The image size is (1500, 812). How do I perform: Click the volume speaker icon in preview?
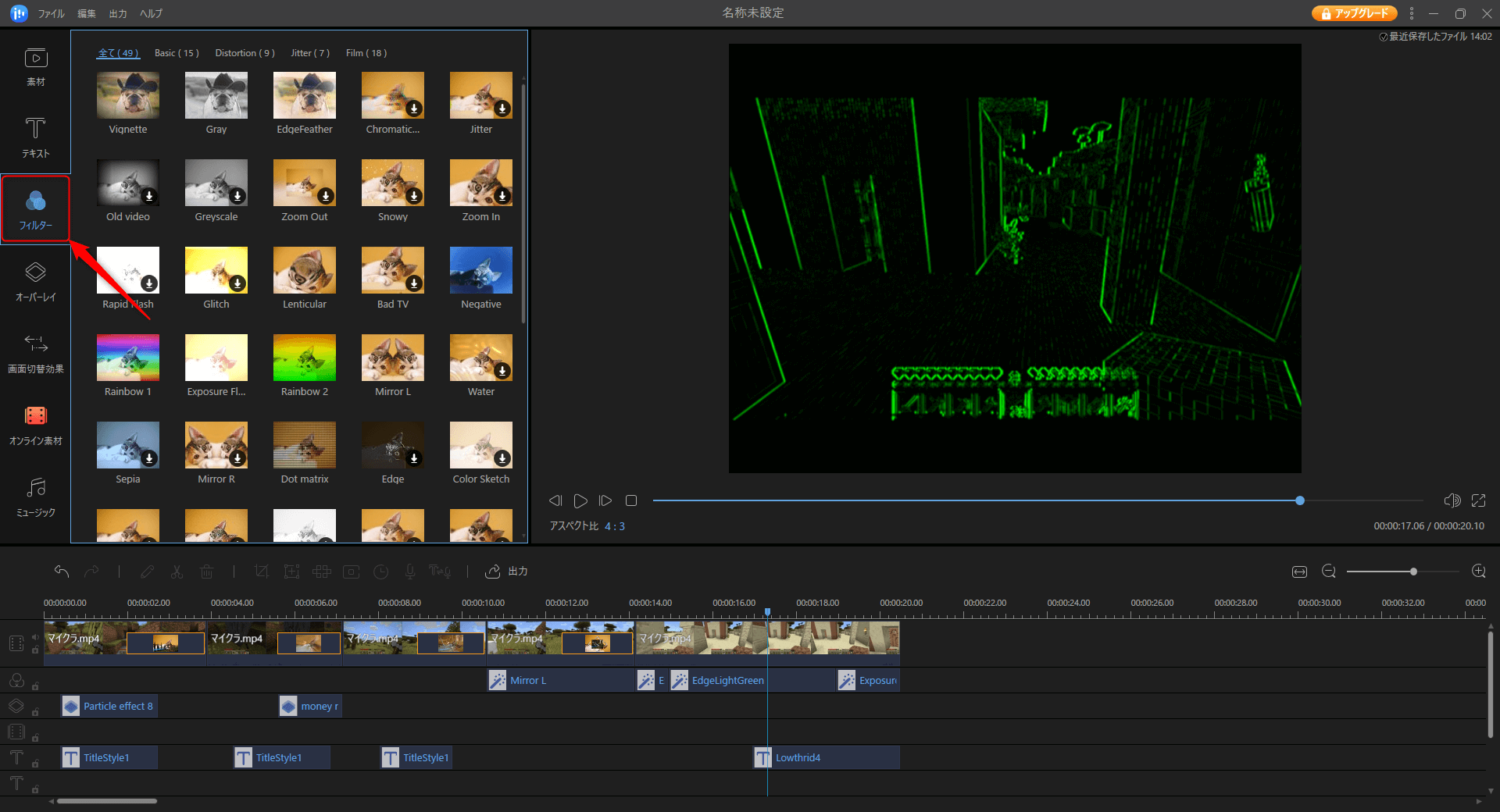click(x=1452, y=500)
